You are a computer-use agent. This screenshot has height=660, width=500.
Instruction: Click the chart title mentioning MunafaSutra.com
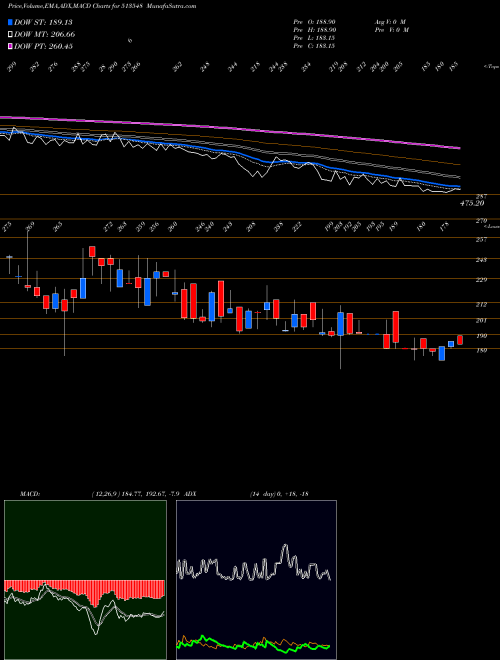pyautogui.click(x=102, y=6)
